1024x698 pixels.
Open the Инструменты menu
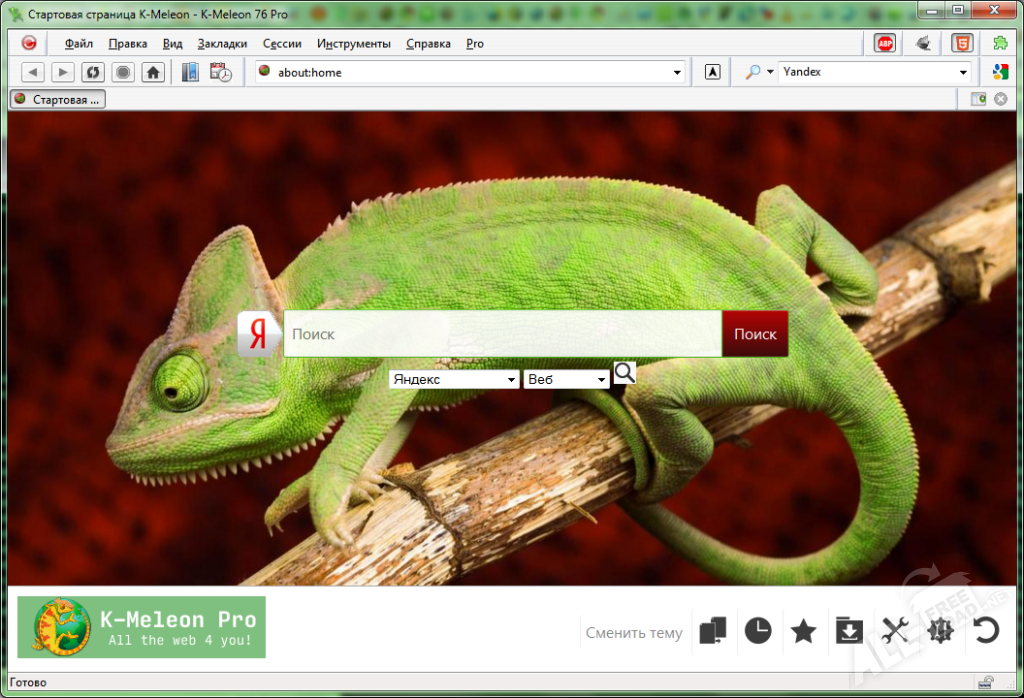pyautogui.click(x=353, y=44)
